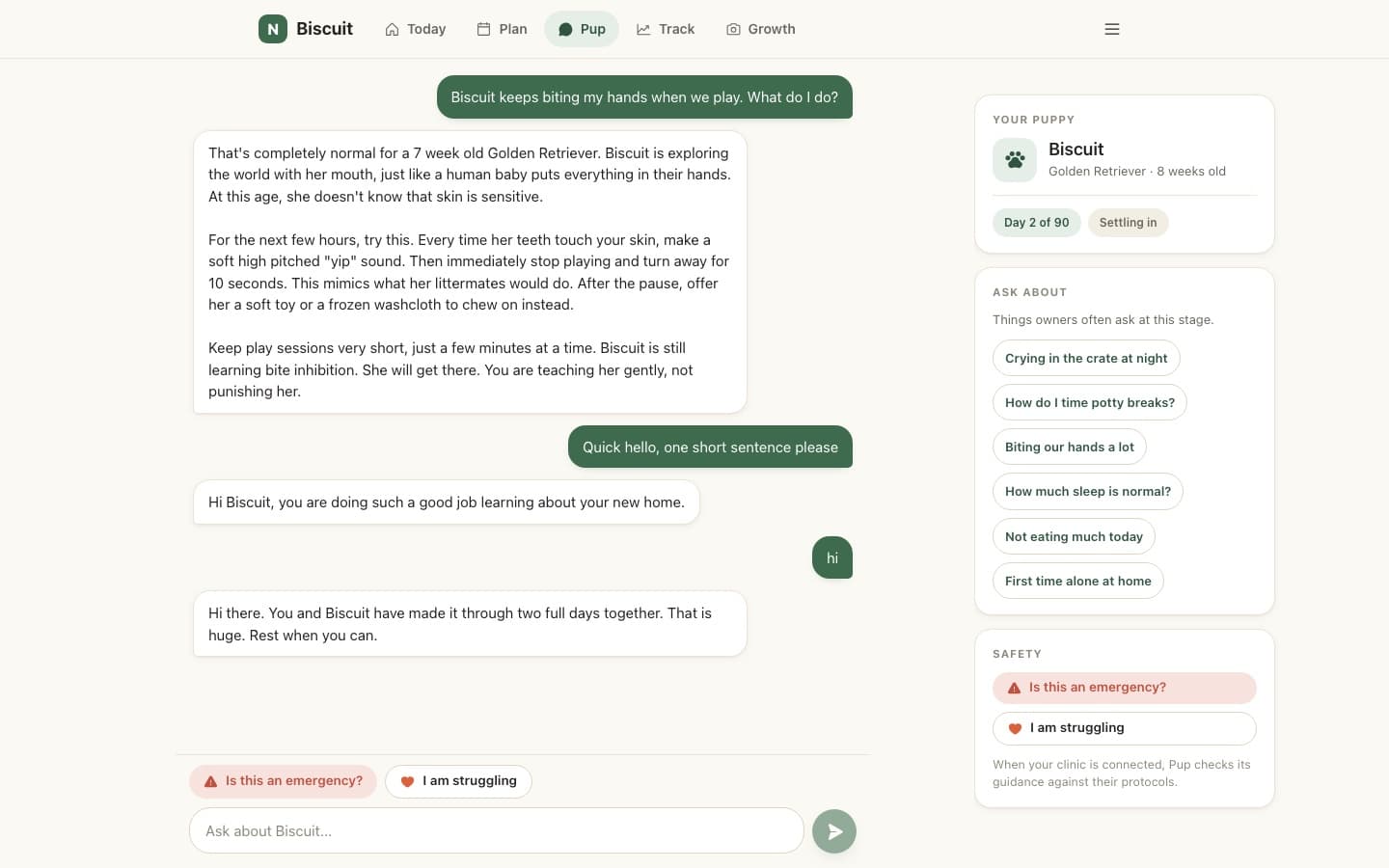Click the green N logo icon

click(273, 29)
